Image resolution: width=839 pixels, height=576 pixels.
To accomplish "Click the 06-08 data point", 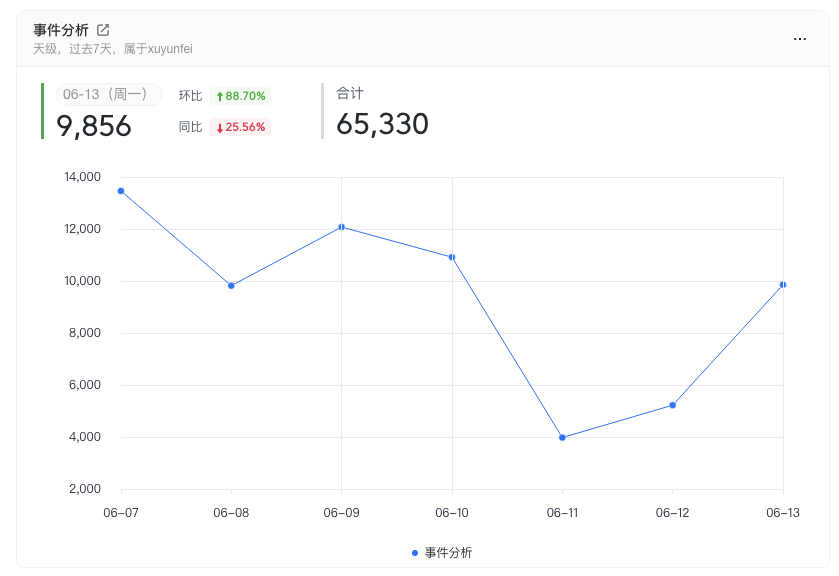I will pos(231,286).
